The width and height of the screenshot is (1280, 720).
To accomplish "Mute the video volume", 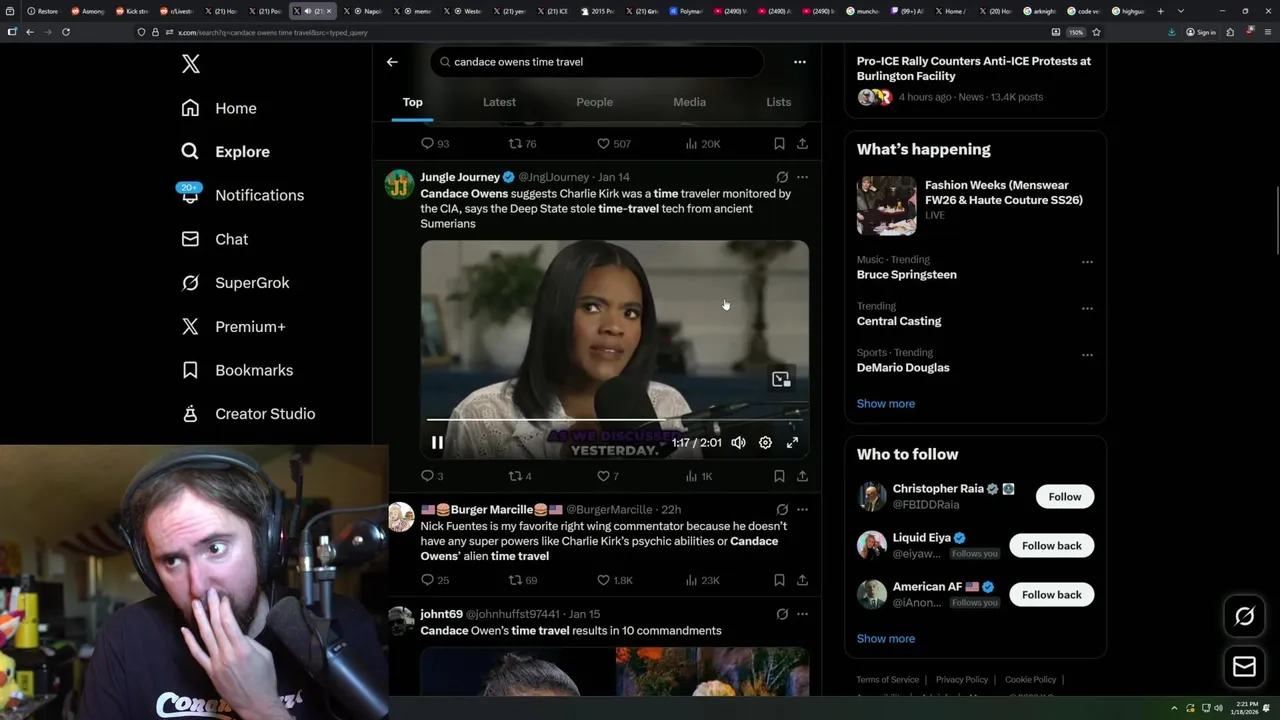I will [738, 442].
